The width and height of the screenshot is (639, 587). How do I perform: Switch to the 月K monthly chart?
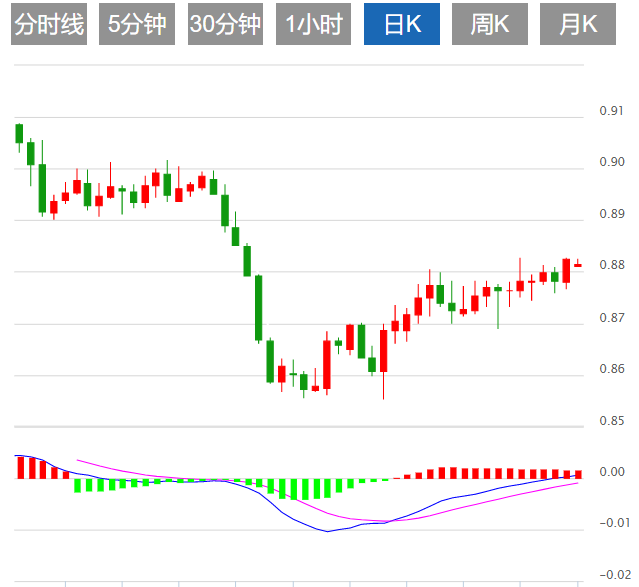click(578, 24)
